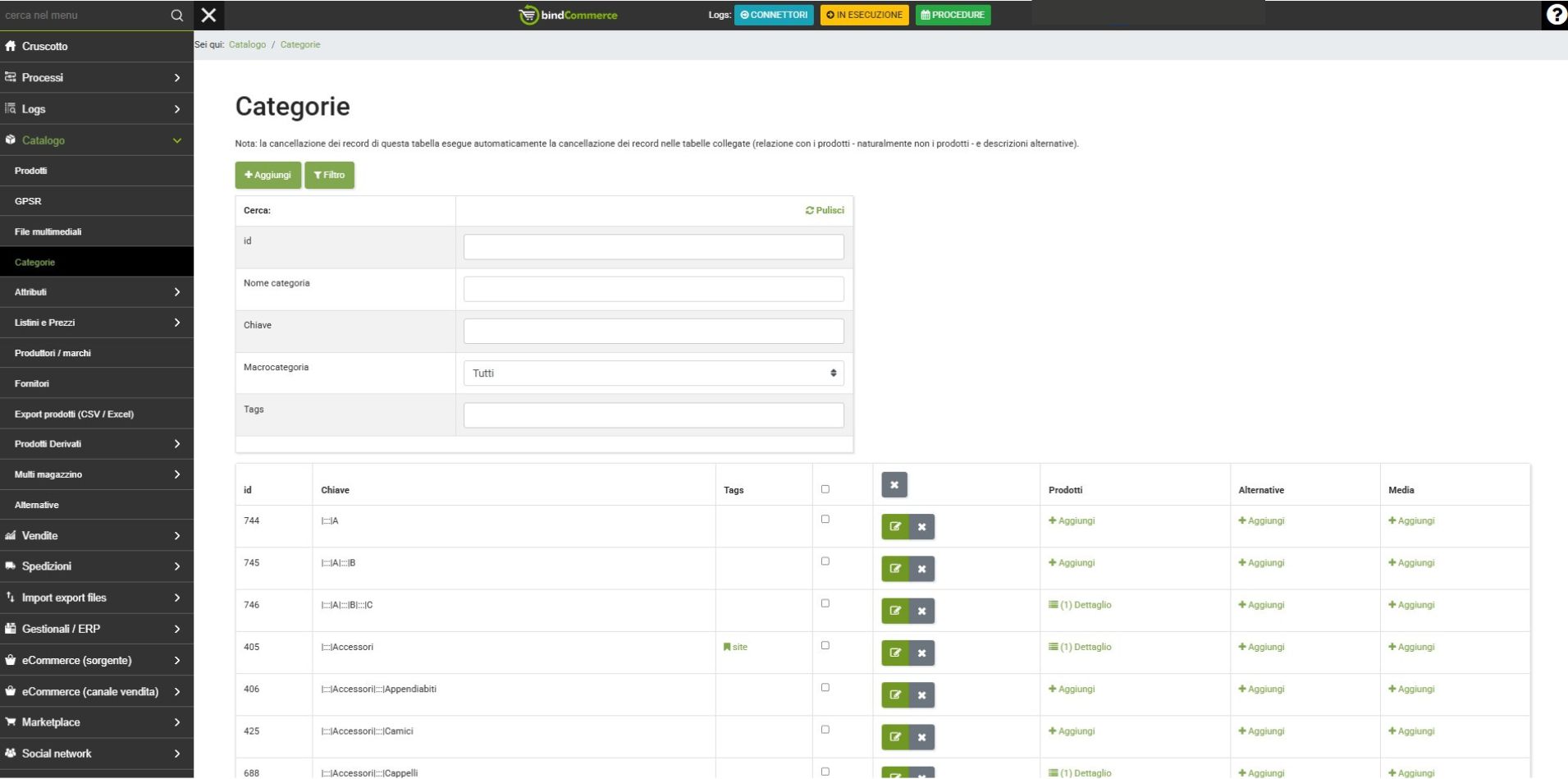Click the Nome categoria input field

pyautogui.click(x=653, y=289)
